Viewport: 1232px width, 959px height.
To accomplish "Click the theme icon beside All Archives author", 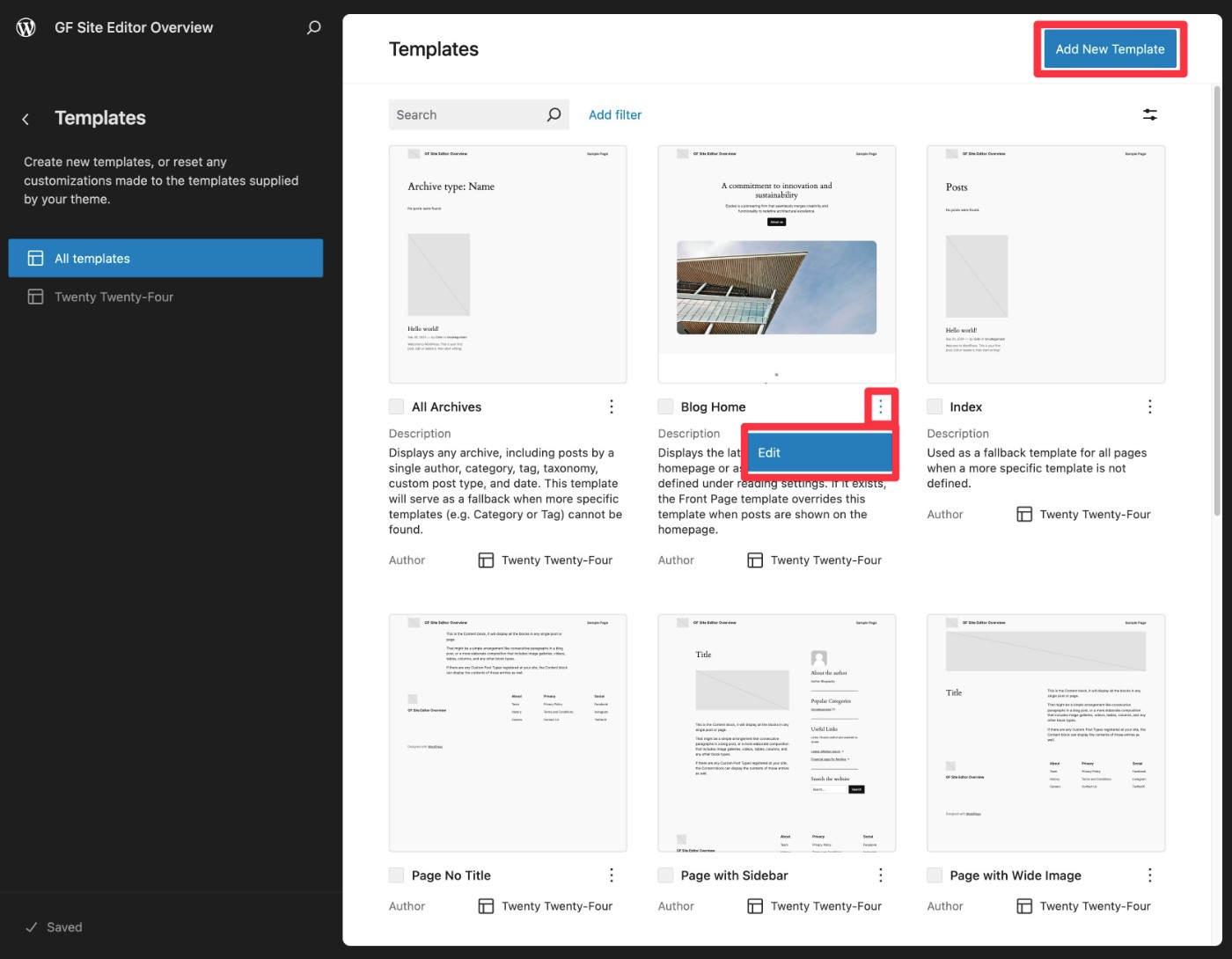I will point(486,560).
